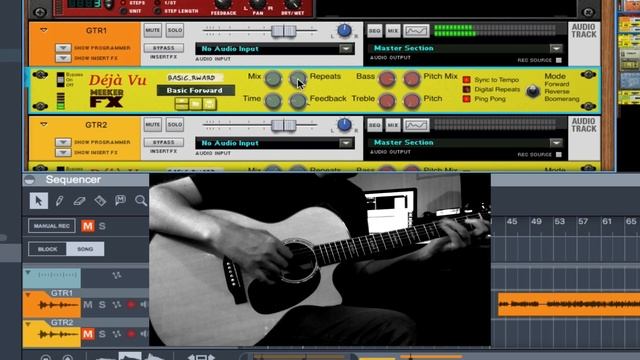This screenshot has height=360, width=640.
Task: Click SEQ button on GTR1 rack device
Action: coord(374,31)
